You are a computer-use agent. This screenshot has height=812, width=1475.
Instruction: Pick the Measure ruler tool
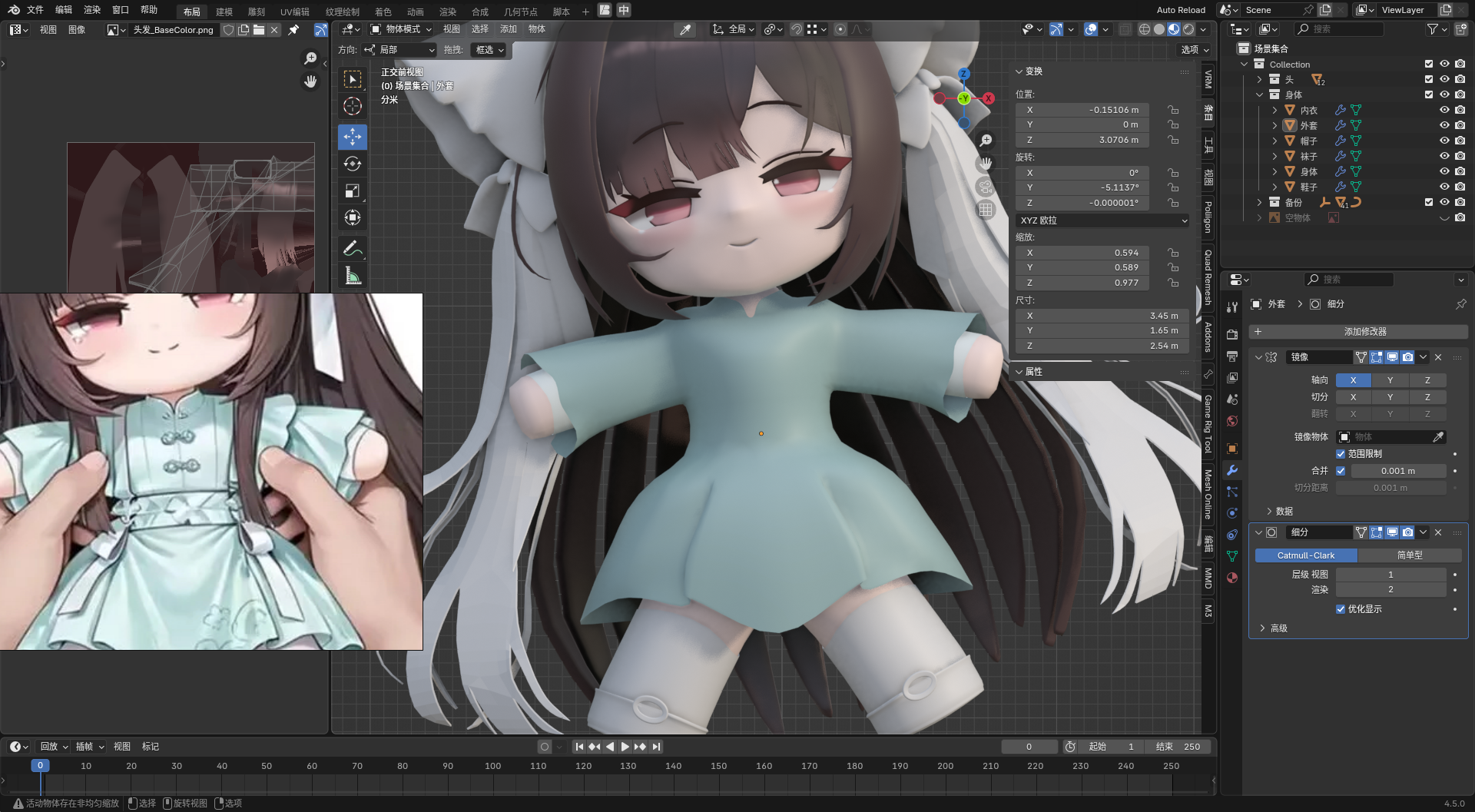coord(353,276)
